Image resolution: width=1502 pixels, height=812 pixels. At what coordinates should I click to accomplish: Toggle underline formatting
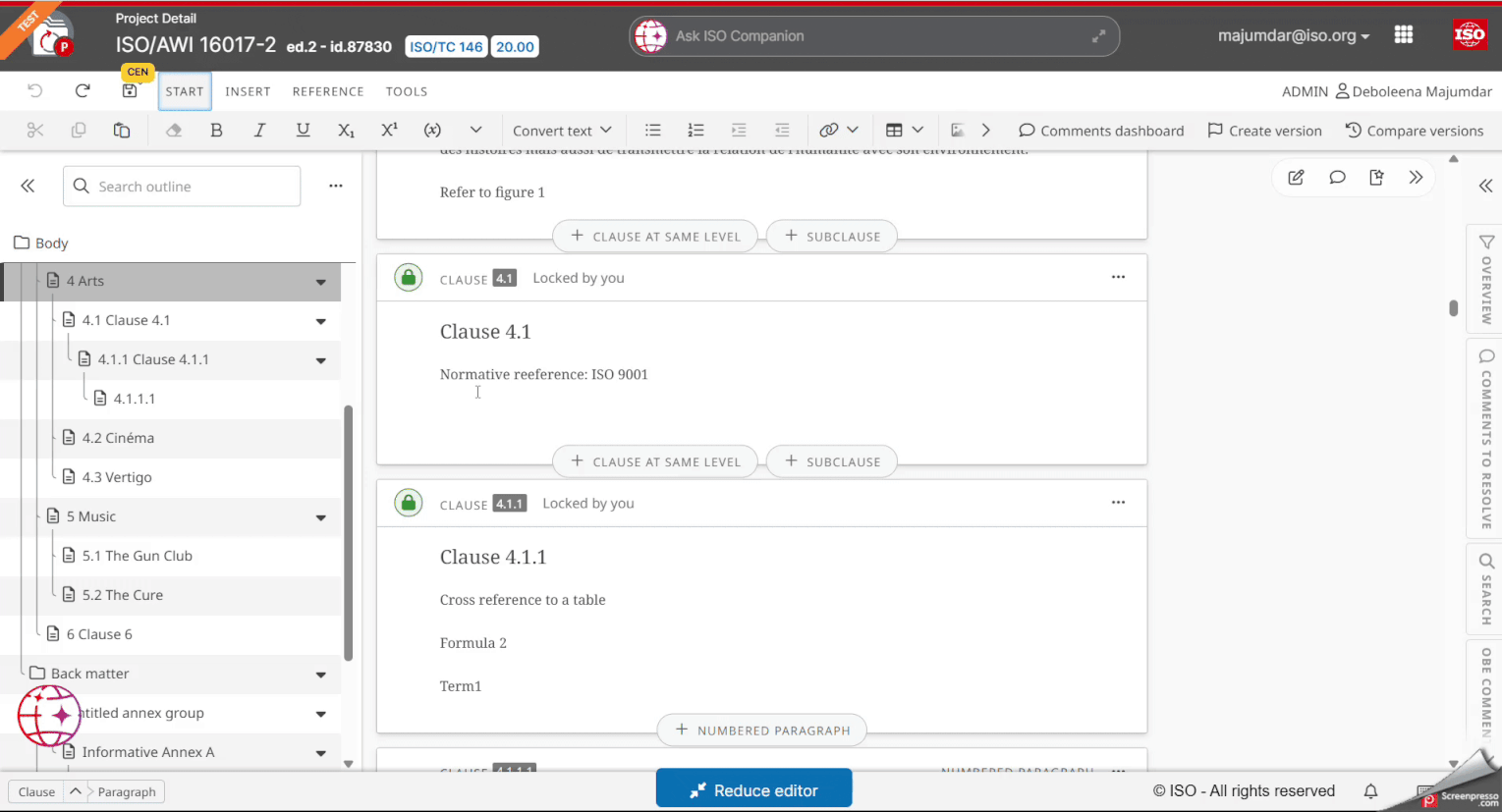click(303, 131)
